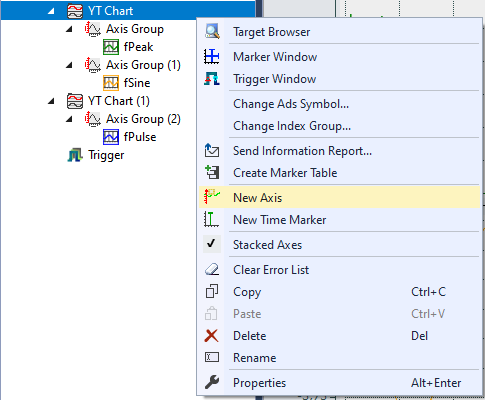This screenshot has height=400, width=485.
Task: Click the Del shortcut text
Action: tap(419, 336)
